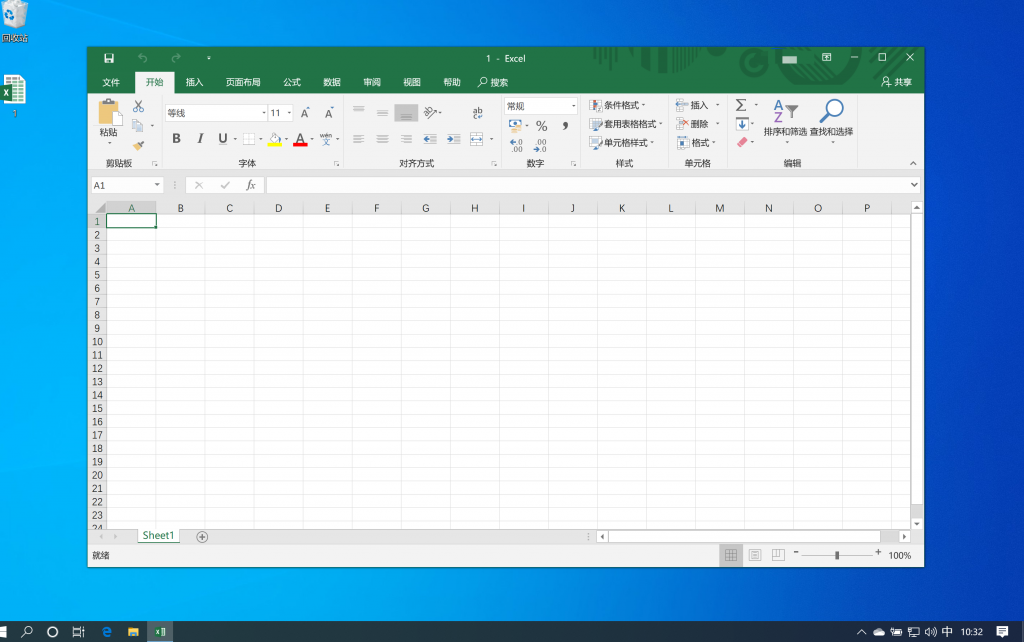Click the Save icon in title bar
The height and width of the screenshot is (642, 1024).
(x=109, y=58)
